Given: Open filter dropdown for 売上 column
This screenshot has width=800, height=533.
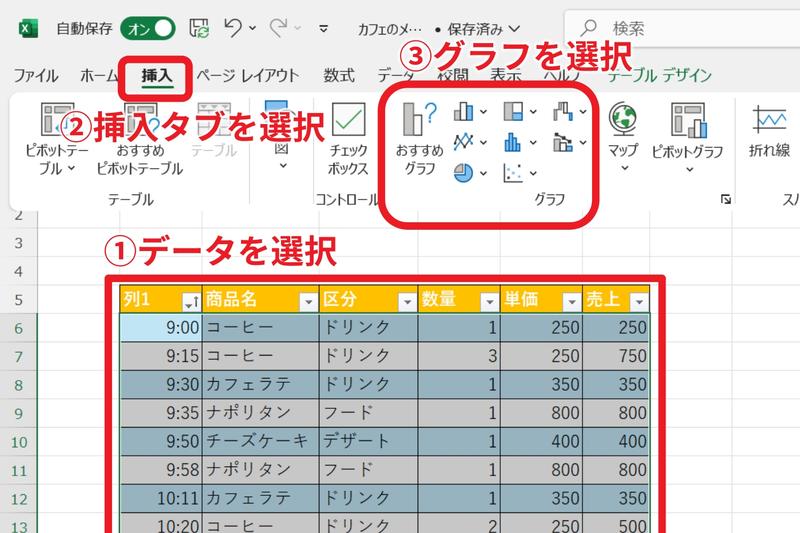Looking at the screenshot, I should tap(639, 302).
